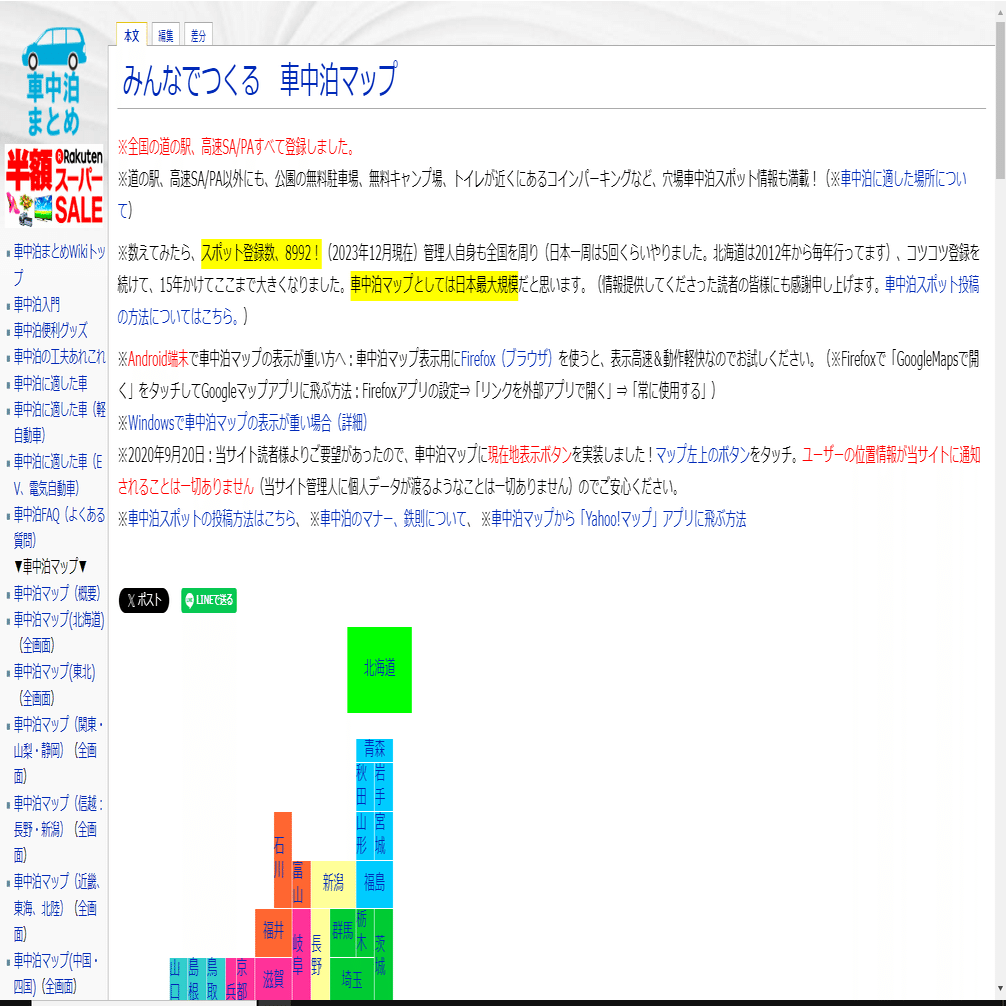Screen dimensions: 1006x1006
Task: Open 車中泊スポットの投稿方法はこちら link
Action: click(211, 519)
